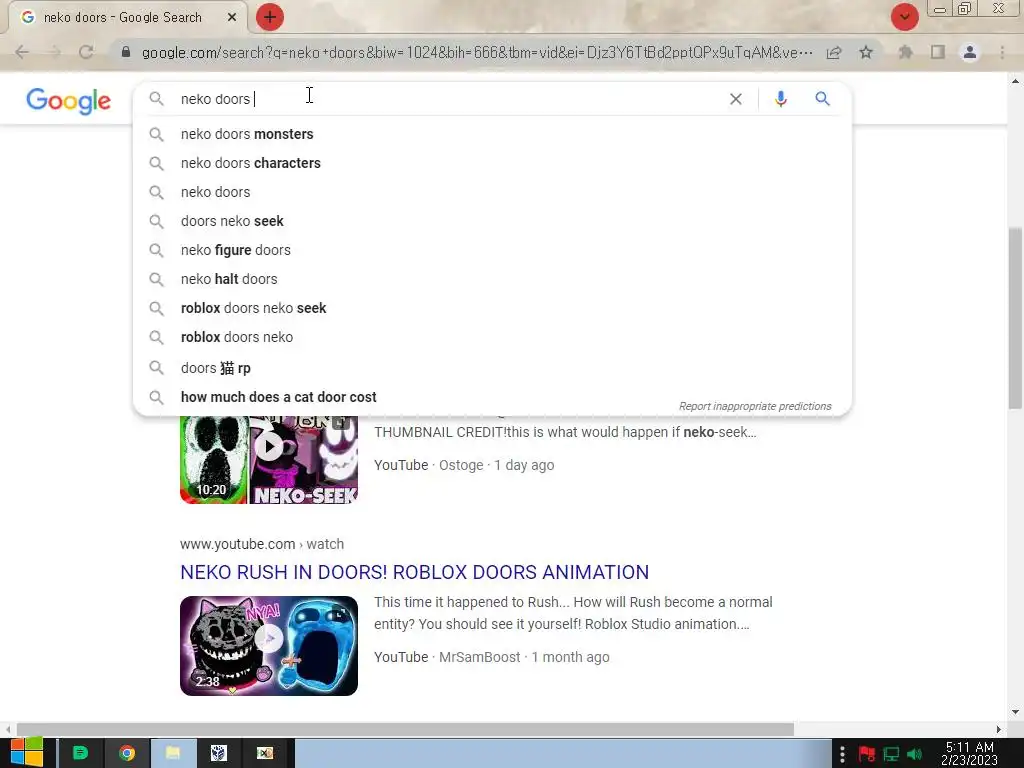Bookmark this page with the star icon
The width and height of the screenshot is (1024, 768).
point(866,52)
